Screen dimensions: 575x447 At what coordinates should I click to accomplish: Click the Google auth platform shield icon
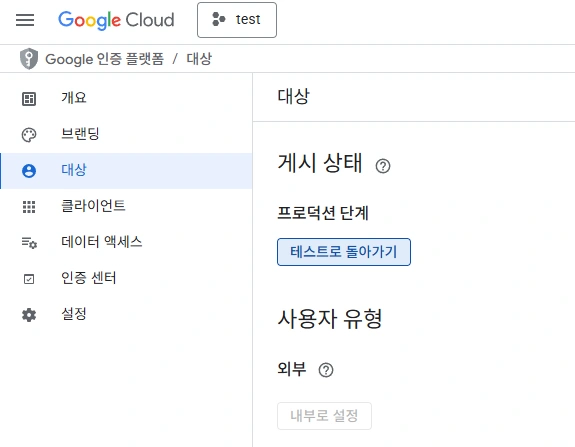coord(29,59)
